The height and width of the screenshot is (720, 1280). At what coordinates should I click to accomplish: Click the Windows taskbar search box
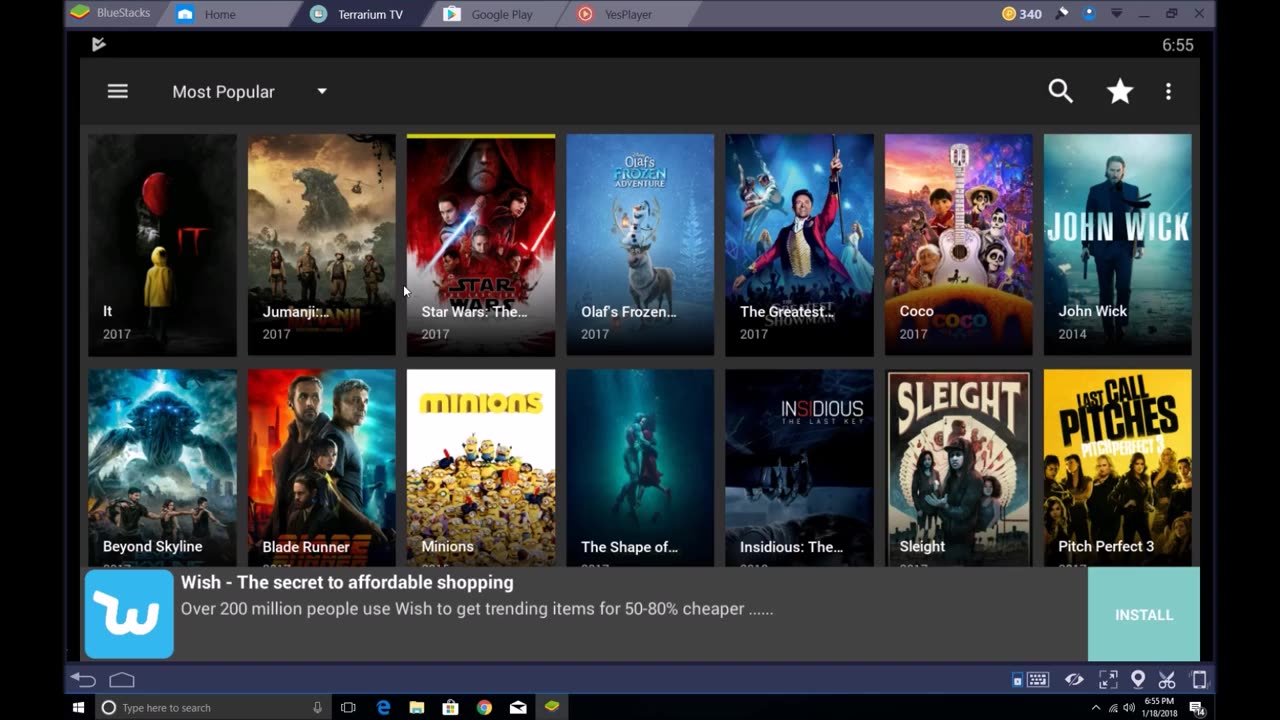tap(212, 707)
